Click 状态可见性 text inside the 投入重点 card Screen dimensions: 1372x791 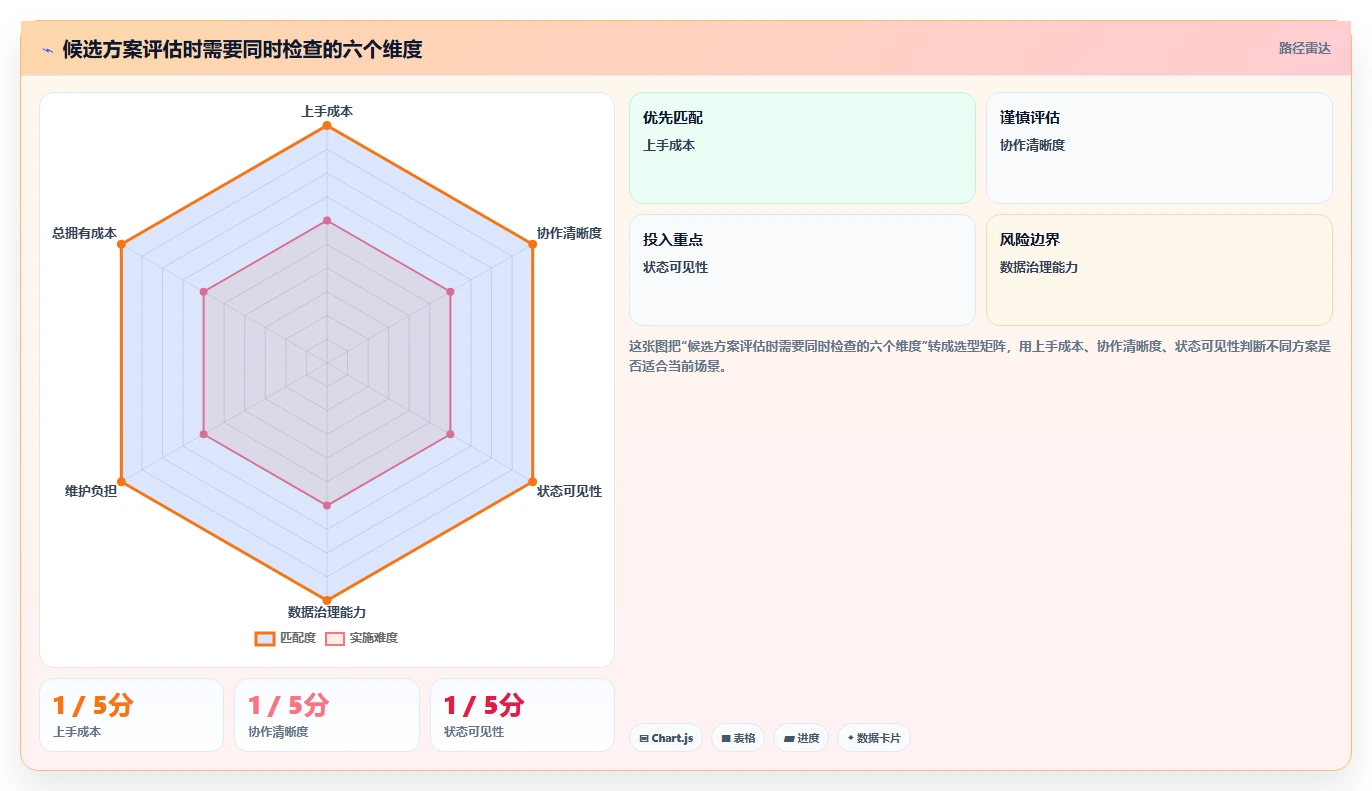(675, 267)
